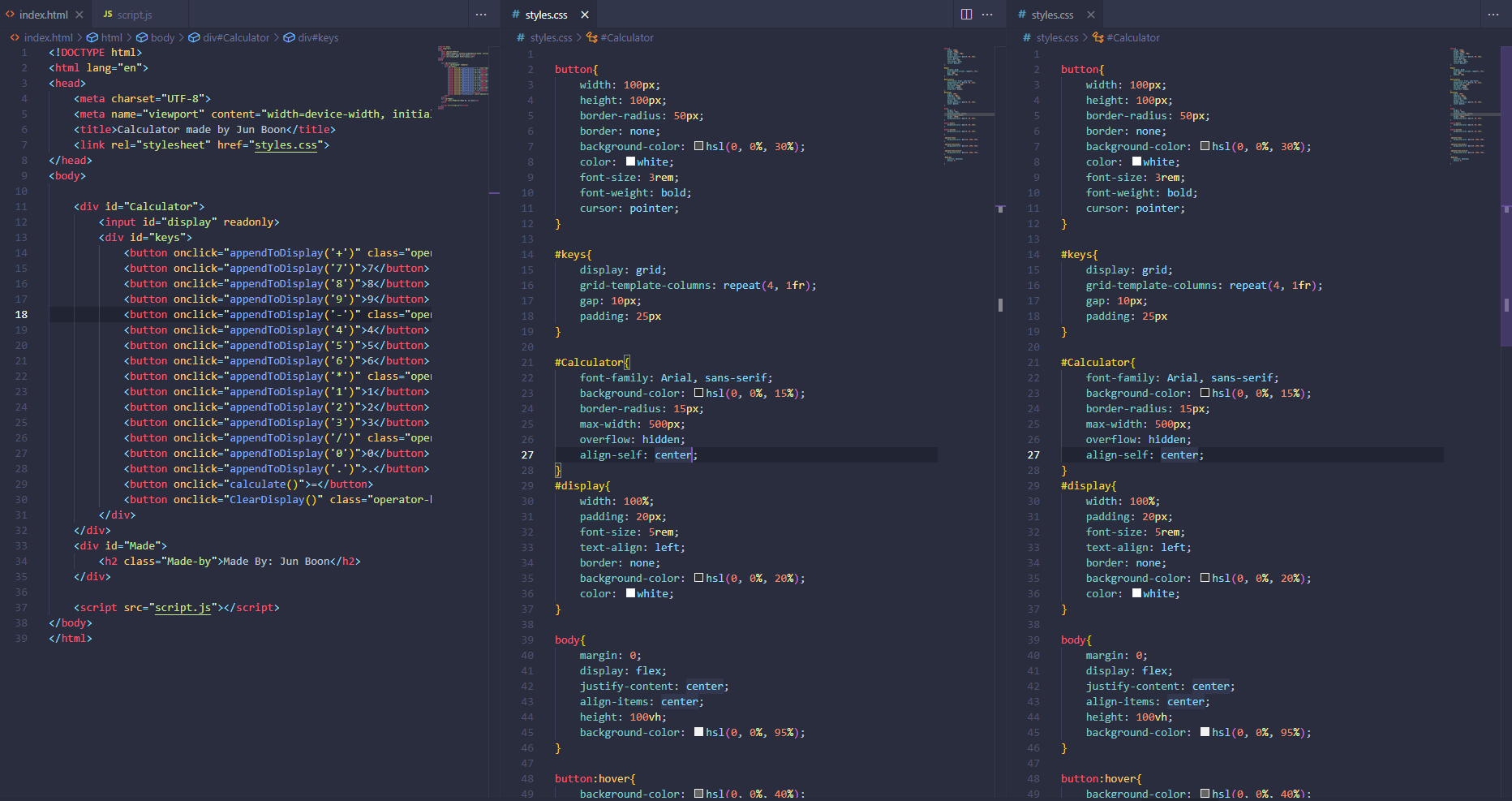
Task: Open the div#keys breadcrumb dropdown
Action: (x=317, y=37)
